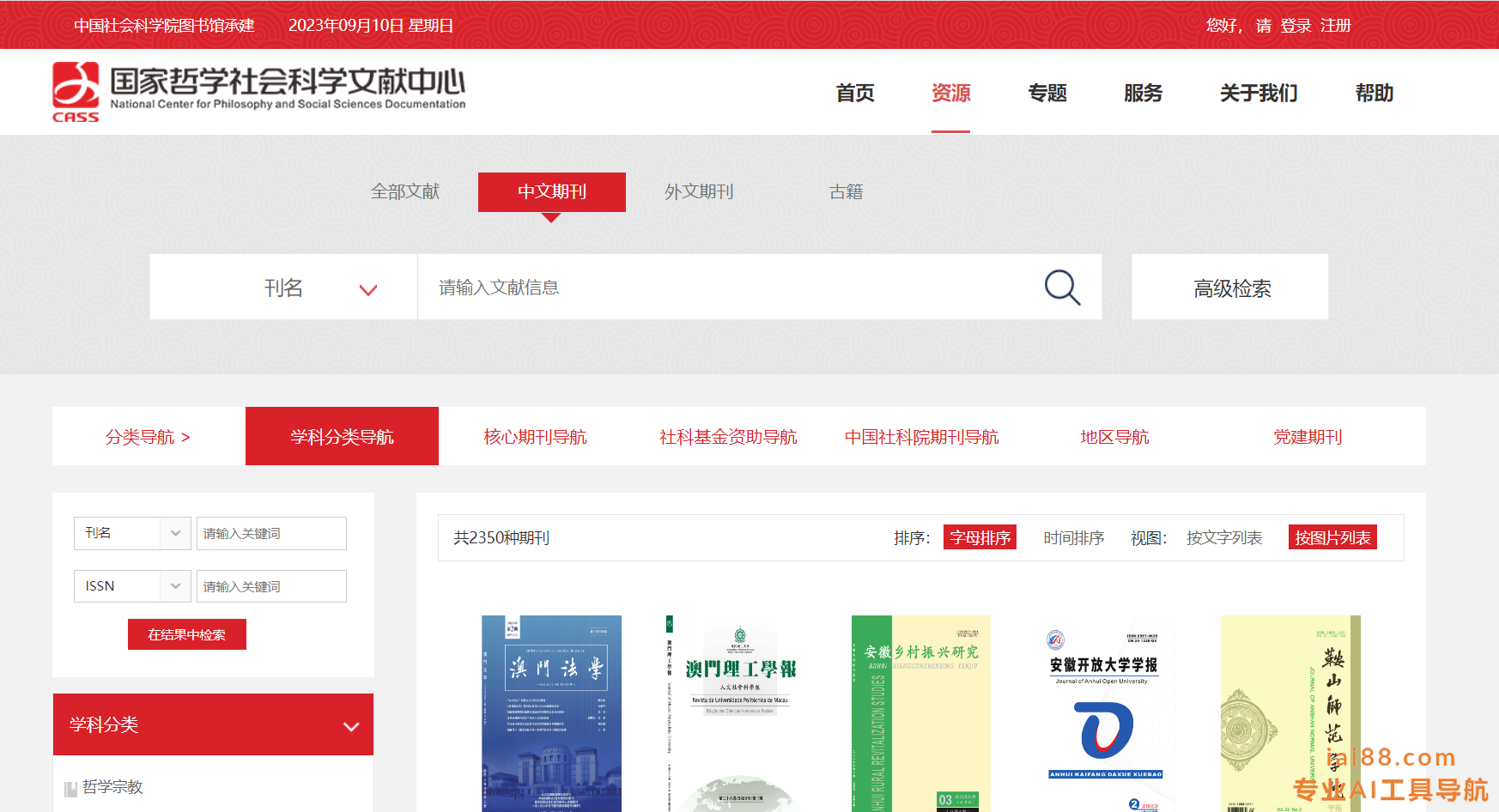Open the 帮助 navigation item
The width and height of the screenshot is (1499, 812).
[x=1375, y=93]
